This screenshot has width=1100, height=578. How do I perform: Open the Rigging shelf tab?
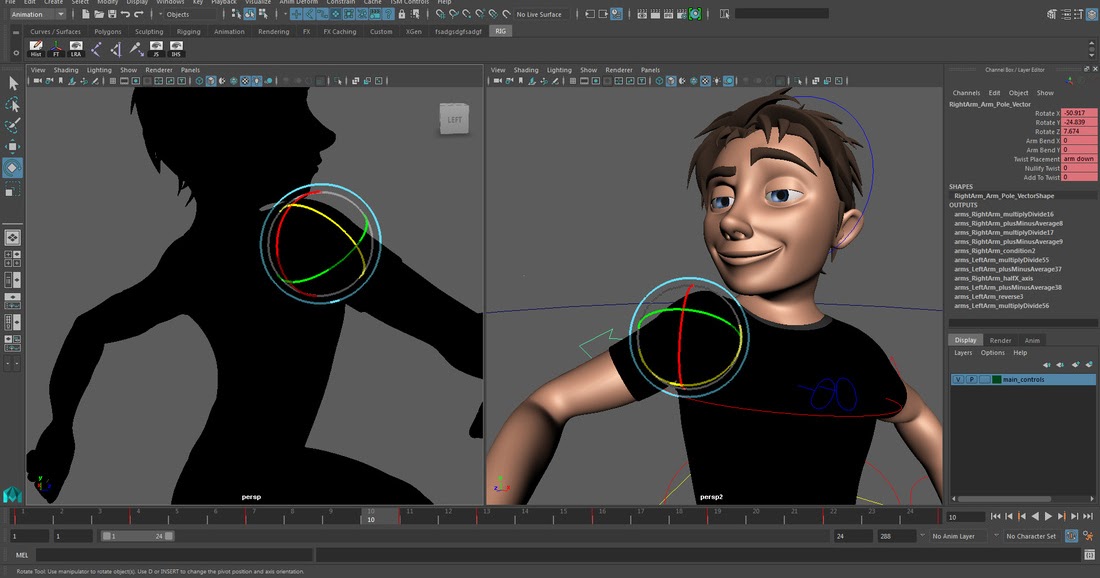tap(188, 32)
